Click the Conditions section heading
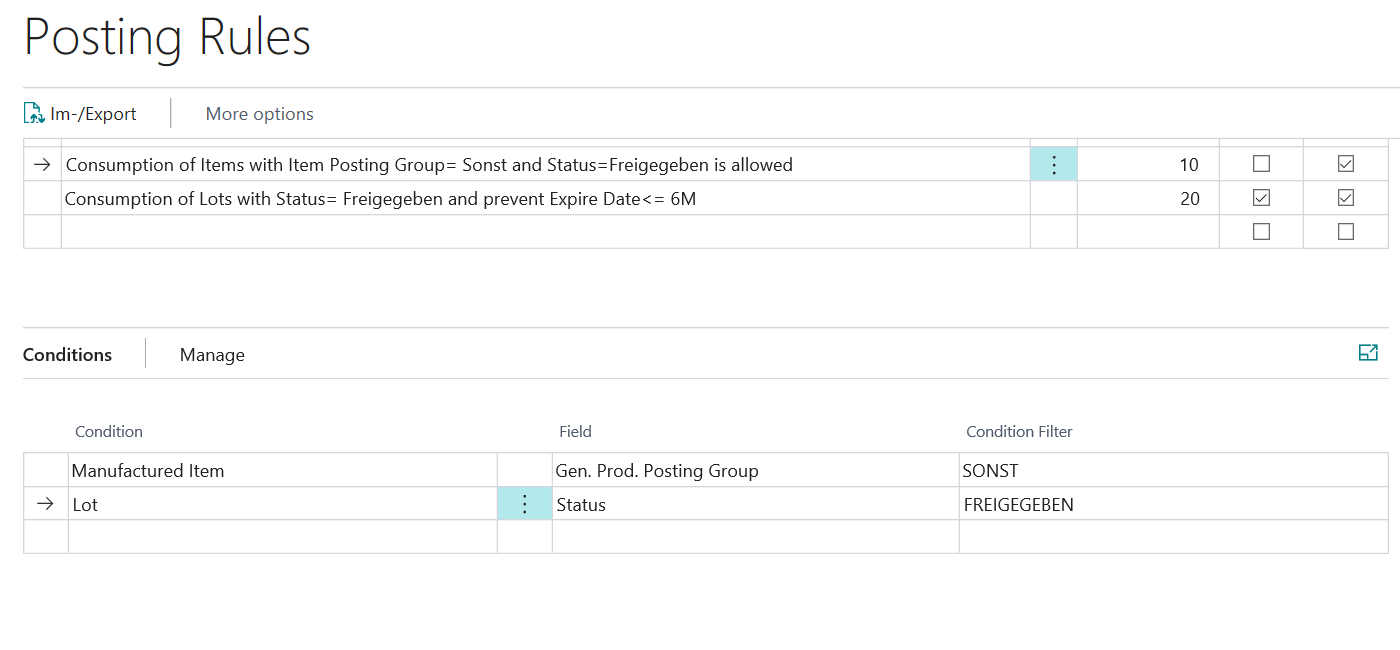1400x650 pixels. (x=67, y=355)
